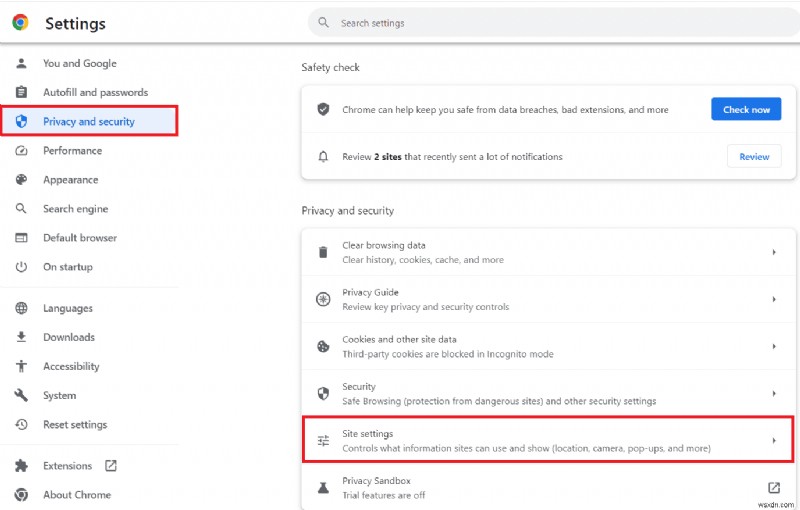Click the Settings page title
Screen dimensions: 800x510
tap(76, 23)
